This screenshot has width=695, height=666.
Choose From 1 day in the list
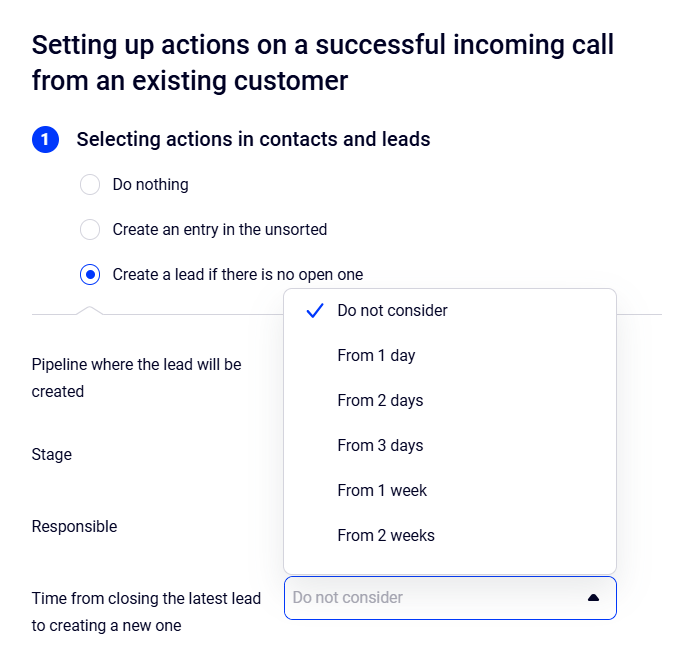tap(376, 356)
